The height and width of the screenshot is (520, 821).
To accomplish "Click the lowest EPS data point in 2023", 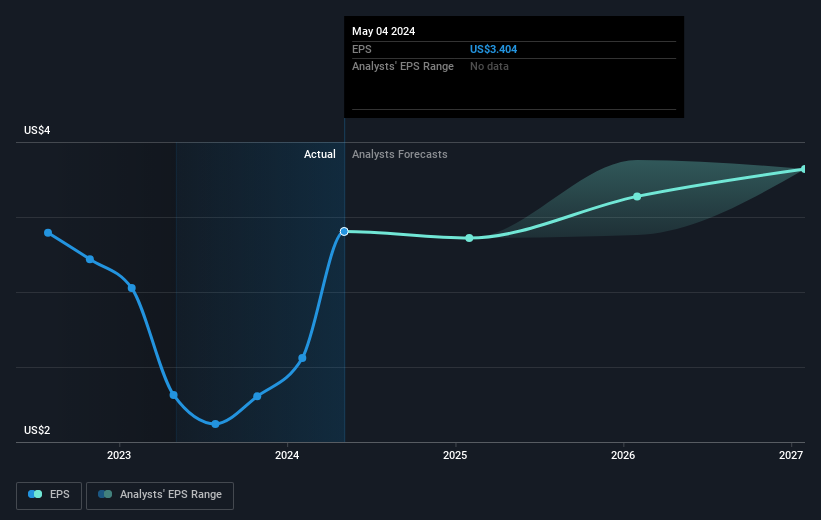I will (215, 424).
